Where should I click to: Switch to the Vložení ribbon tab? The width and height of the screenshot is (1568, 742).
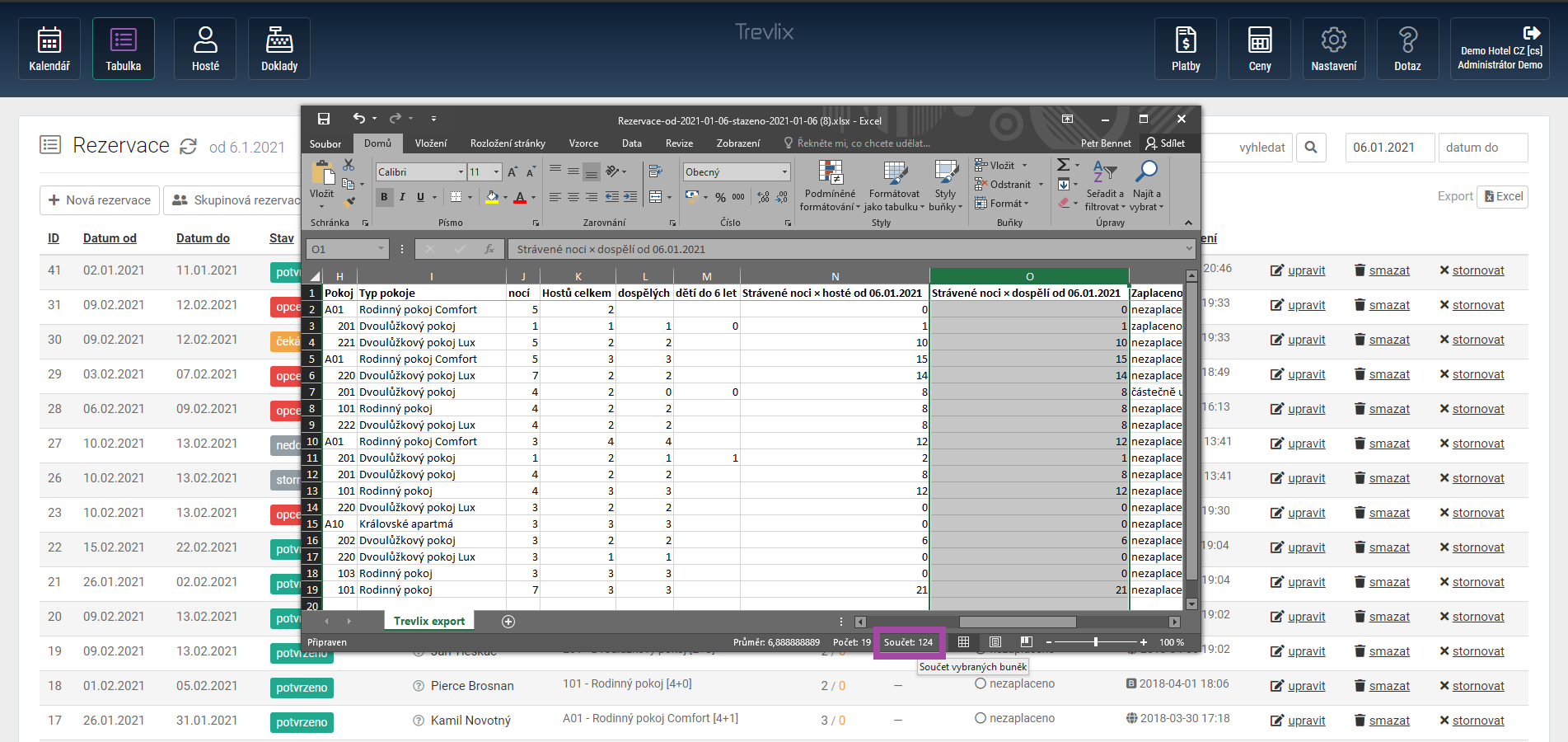coord(431,143)
